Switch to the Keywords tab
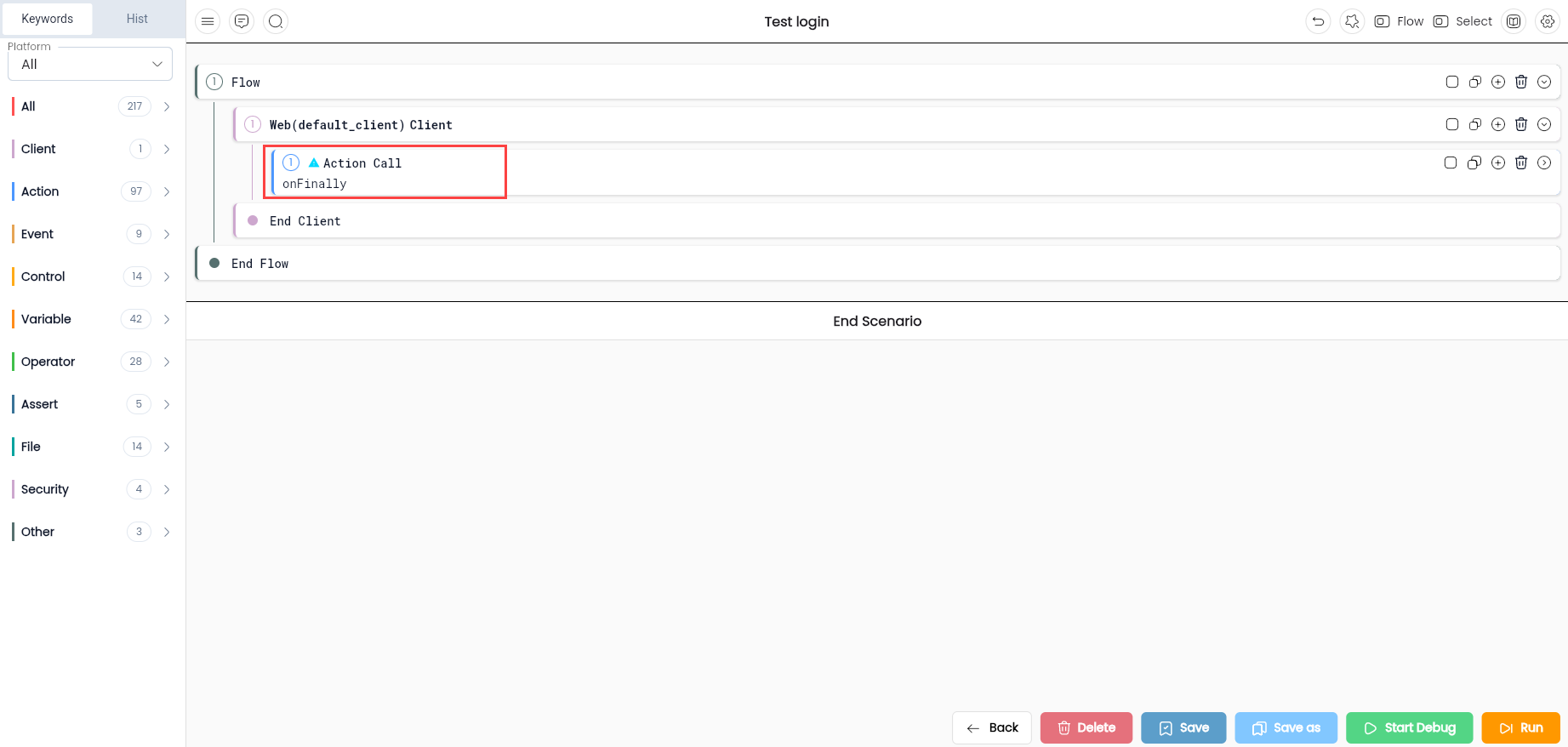This screenshot has height=747, width=1568. coord(48,19)
